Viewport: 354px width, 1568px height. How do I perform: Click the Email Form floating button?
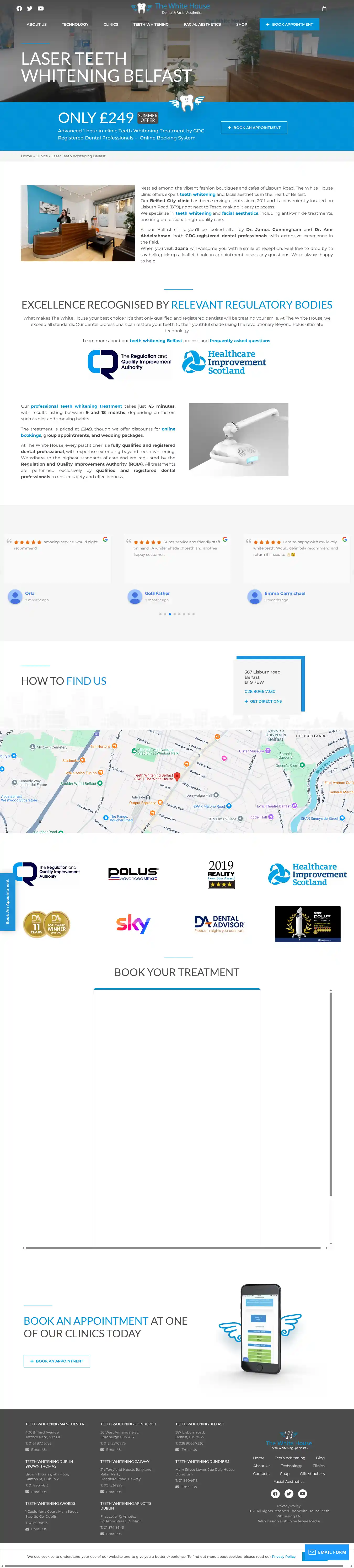(x=328, y=1551)
